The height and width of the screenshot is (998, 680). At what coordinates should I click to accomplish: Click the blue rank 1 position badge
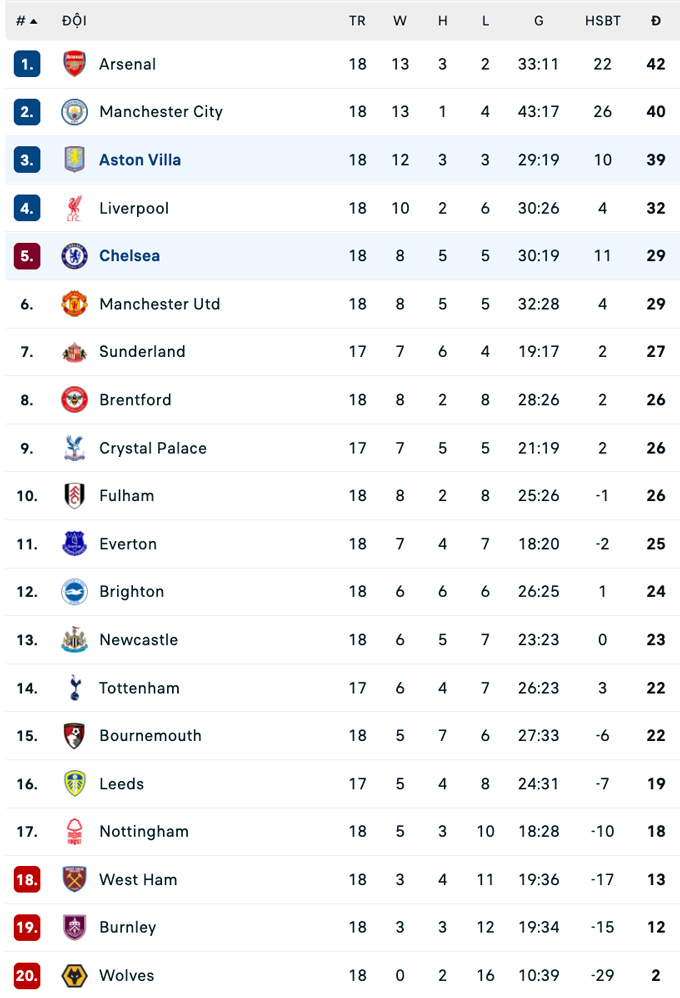tap(27, 64)
